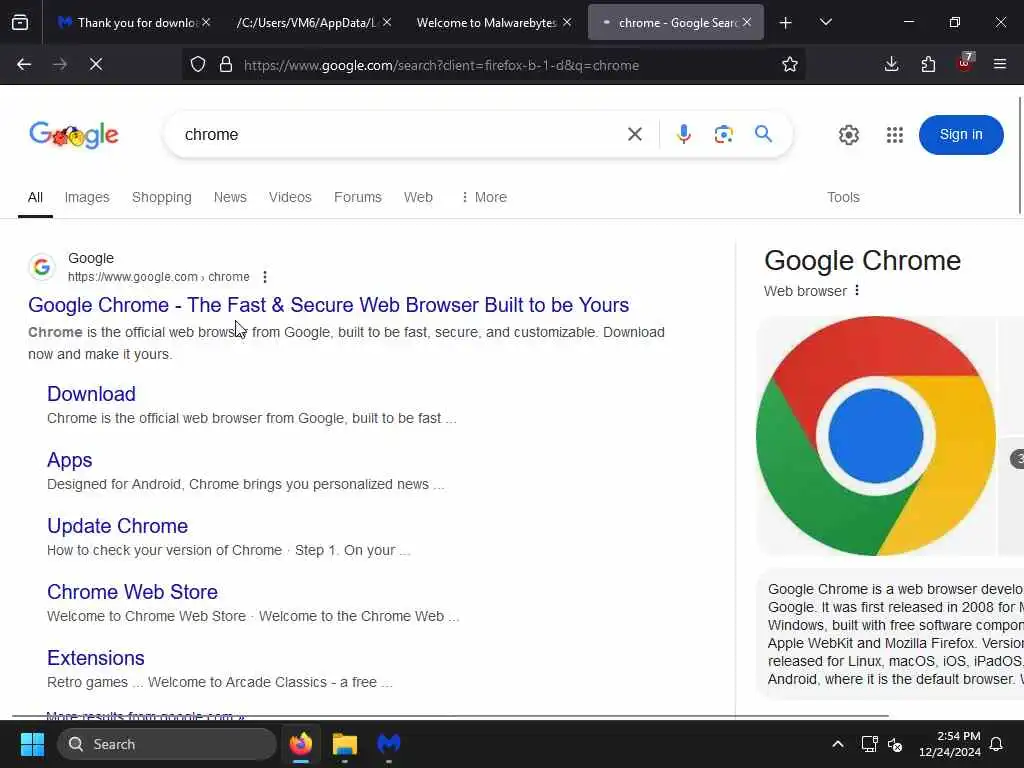Open the Download sitelink

click(91, 394)
